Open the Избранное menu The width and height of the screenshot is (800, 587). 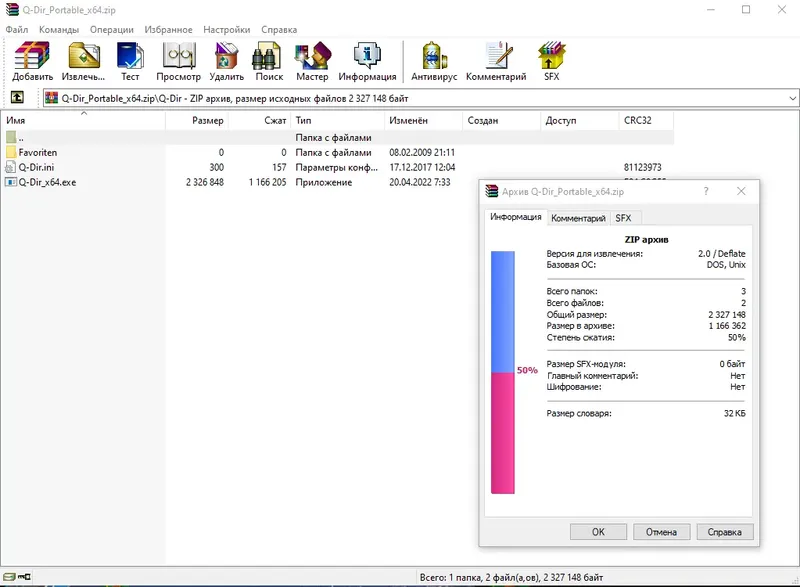click(x=168, y=30)
